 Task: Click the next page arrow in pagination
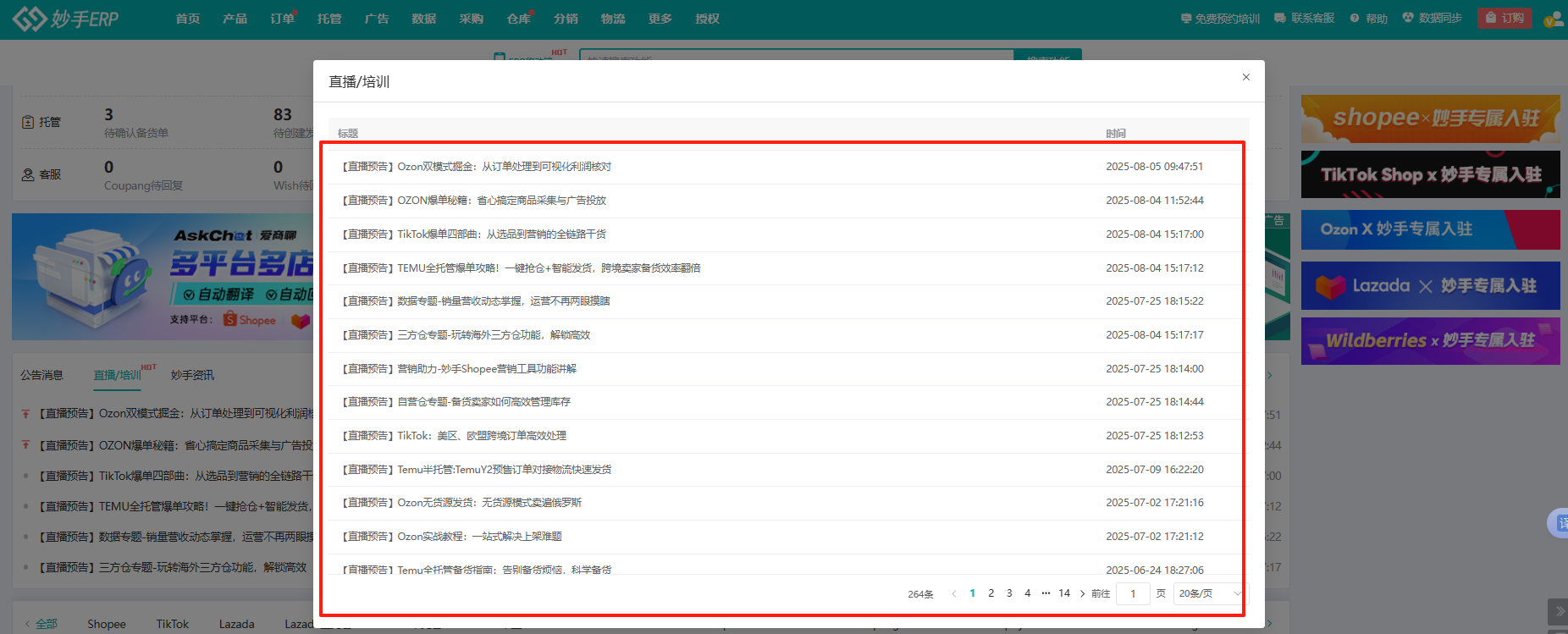point(1082,593)
